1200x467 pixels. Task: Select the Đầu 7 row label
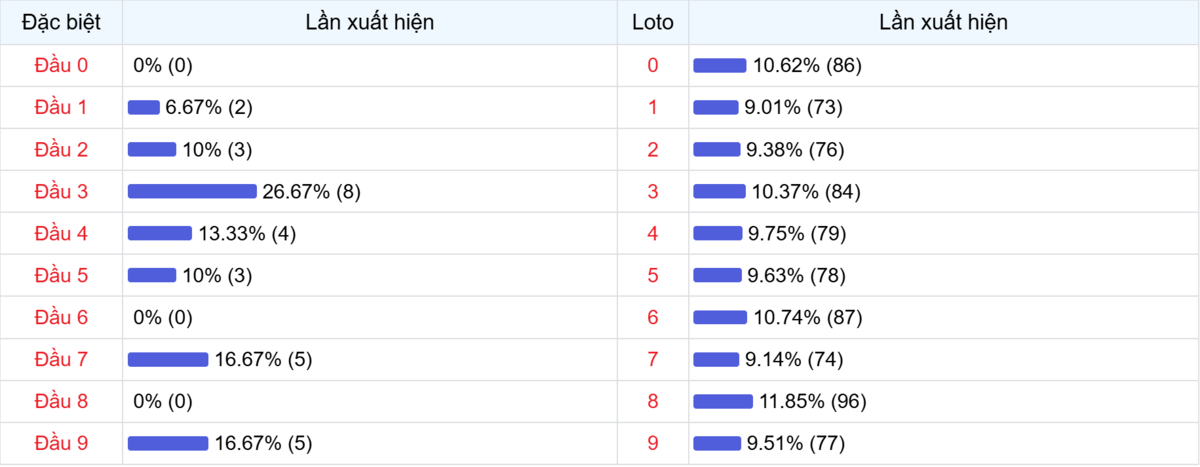coord(61,359)
